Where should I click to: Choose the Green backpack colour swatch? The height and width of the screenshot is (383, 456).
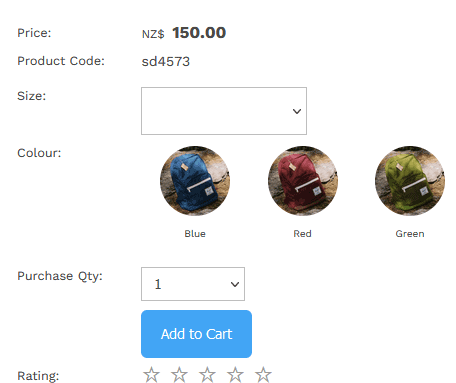click(x=410, y=181)
